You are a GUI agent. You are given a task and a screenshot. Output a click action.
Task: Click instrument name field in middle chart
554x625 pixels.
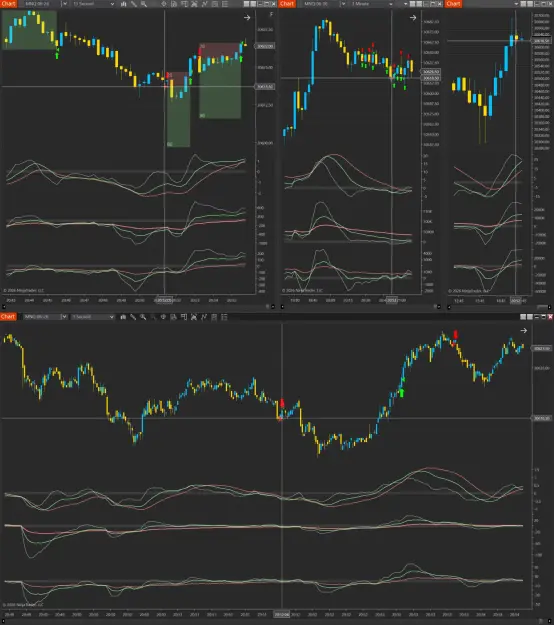[x=321, y=4]
